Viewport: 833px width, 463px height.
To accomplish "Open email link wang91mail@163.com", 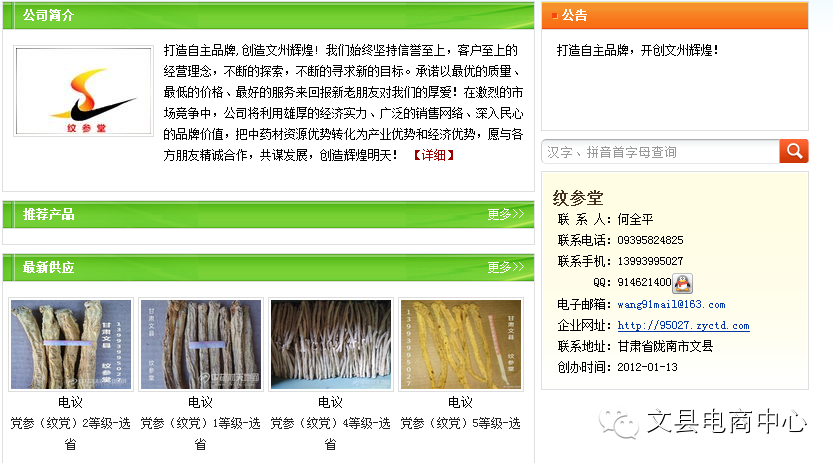I will (671, 304).
